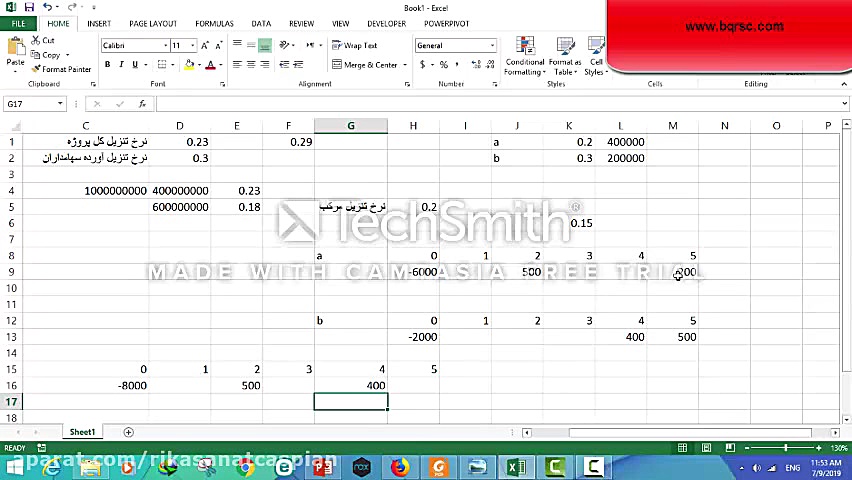Image resolution: width=852 pixels, height=480 pixels.
Task: Click Format Painter brush
Action: pyautogui.click(x=61, y=69)
